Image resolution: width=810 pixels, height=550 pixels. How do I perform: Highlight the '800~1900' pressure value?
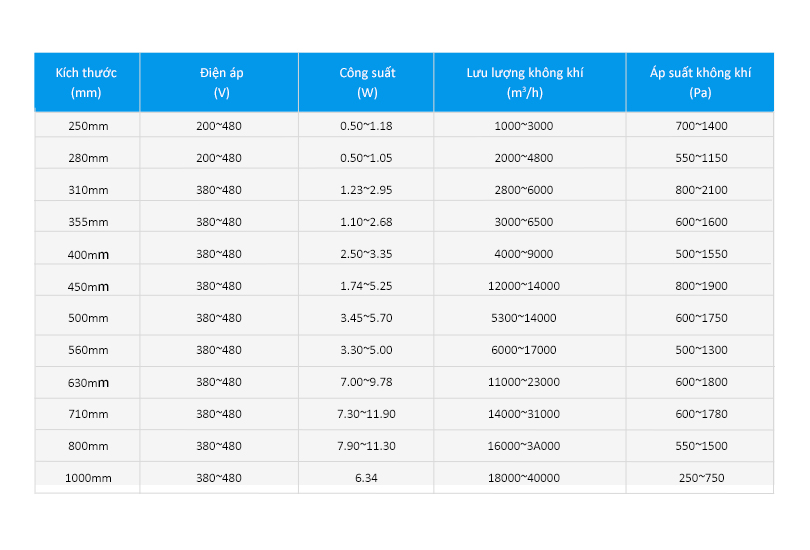pyautogui.click(x=702, y=286)
